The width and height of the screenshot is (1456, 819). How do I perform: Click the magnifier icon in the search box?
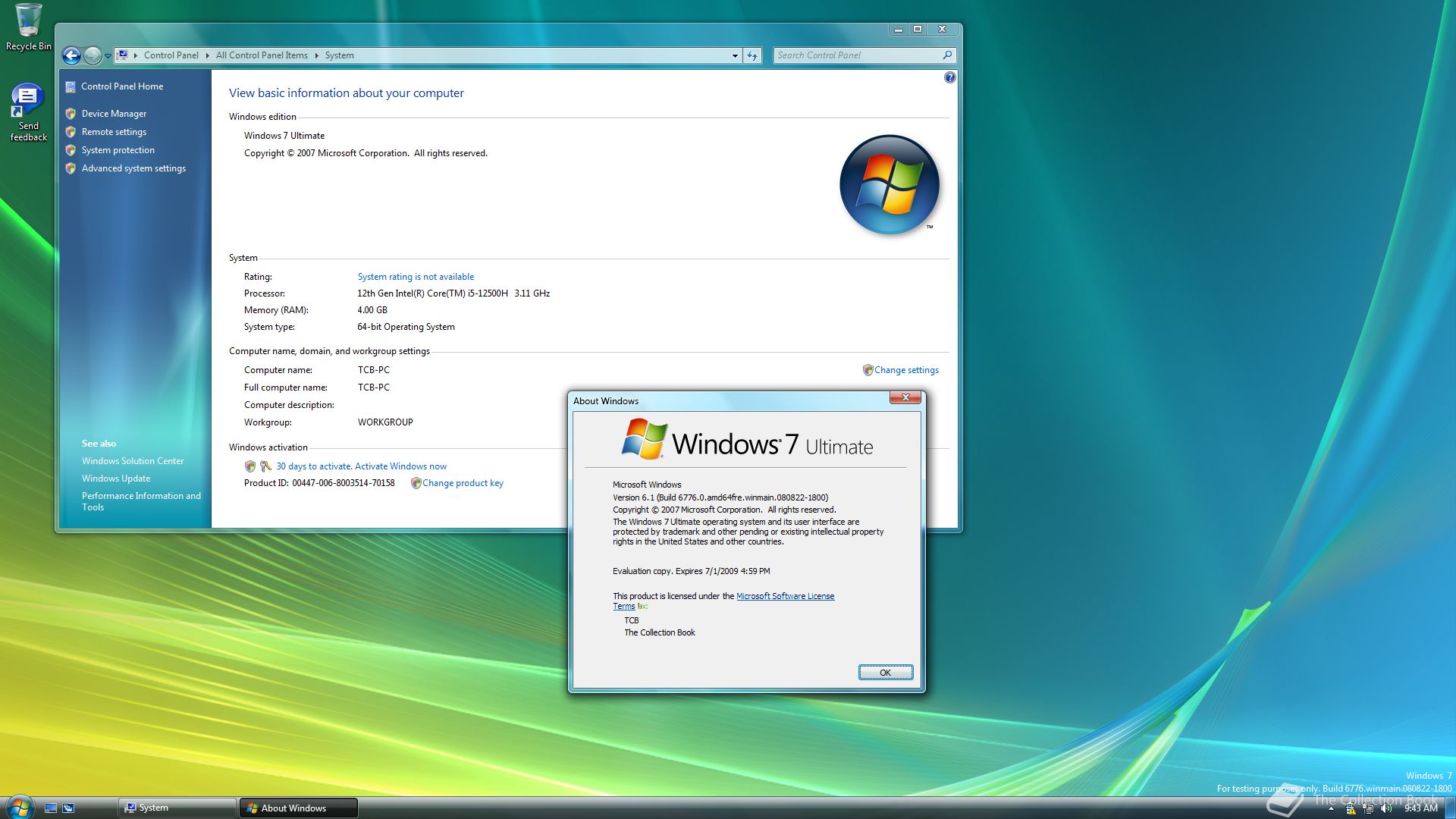click(x=947, y=55)
